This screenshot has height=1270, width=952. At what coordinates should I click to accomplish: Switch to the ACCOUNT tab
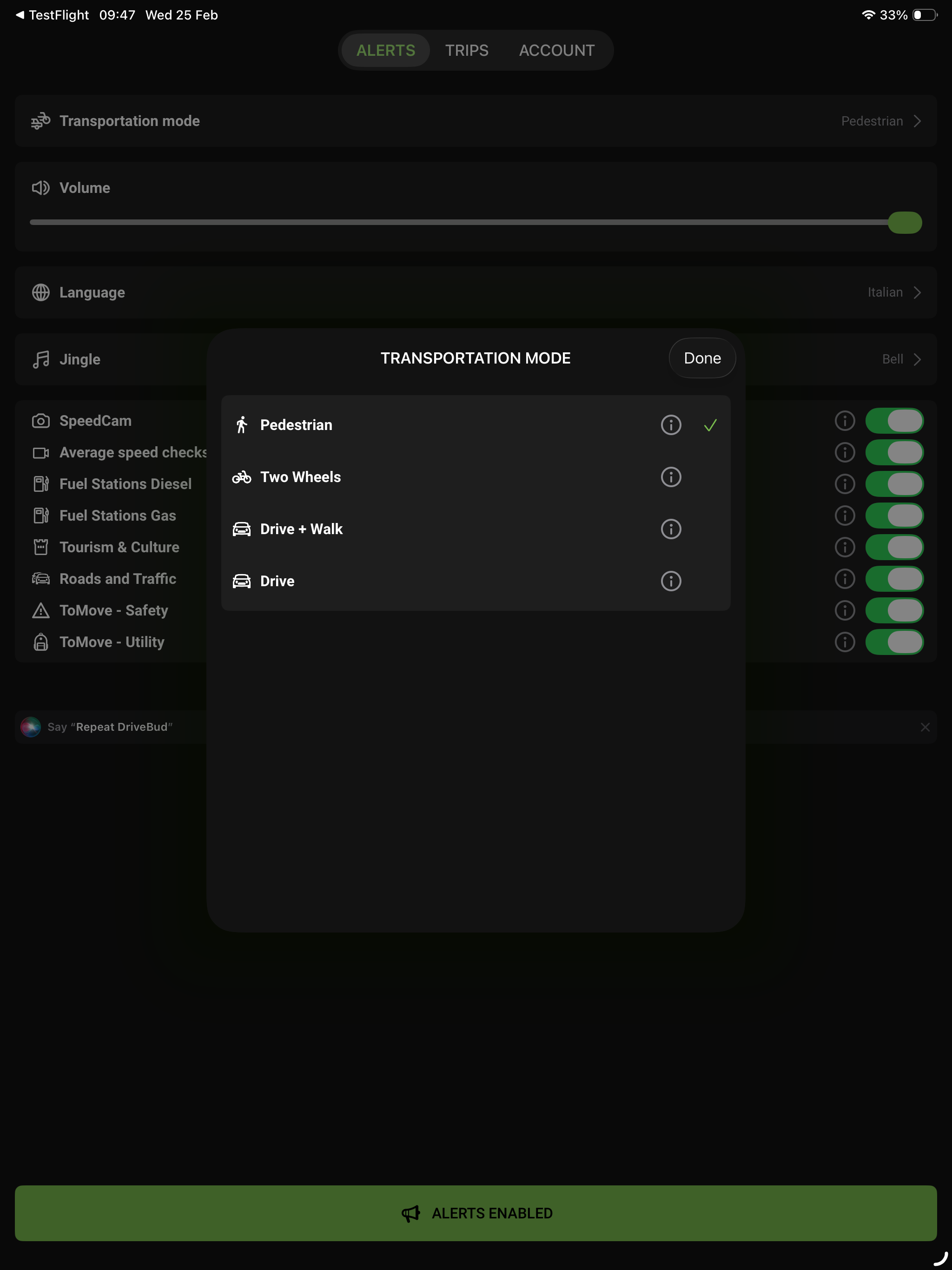point(556,51)
